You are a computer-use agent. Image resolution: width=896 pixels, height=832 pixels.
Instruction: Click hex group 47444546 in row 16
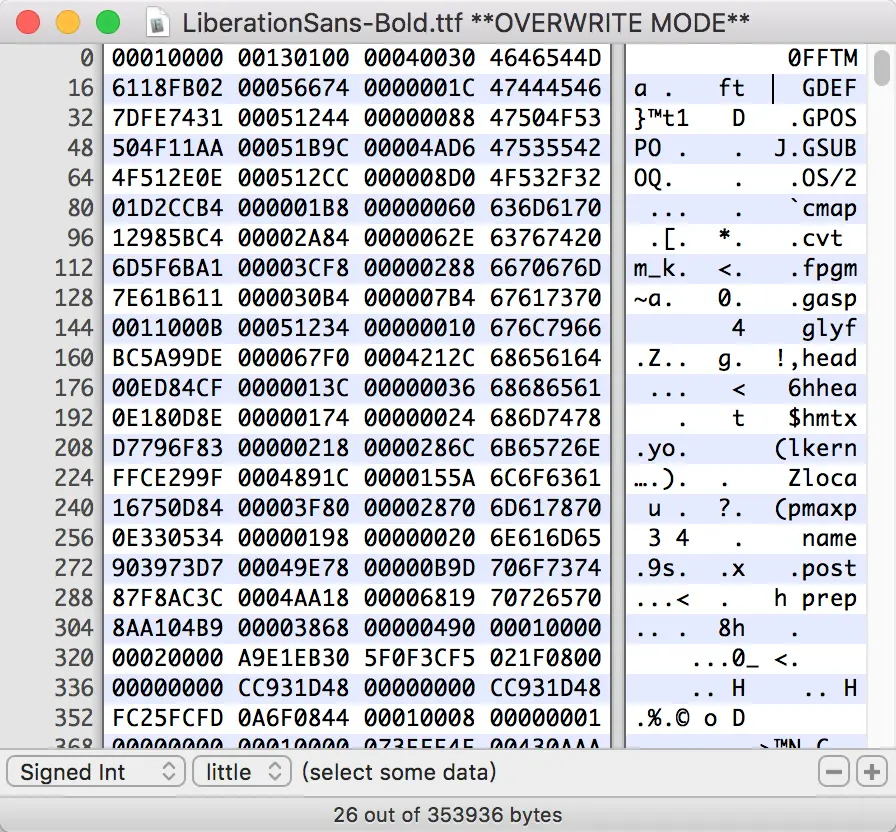tap(546, 88)
